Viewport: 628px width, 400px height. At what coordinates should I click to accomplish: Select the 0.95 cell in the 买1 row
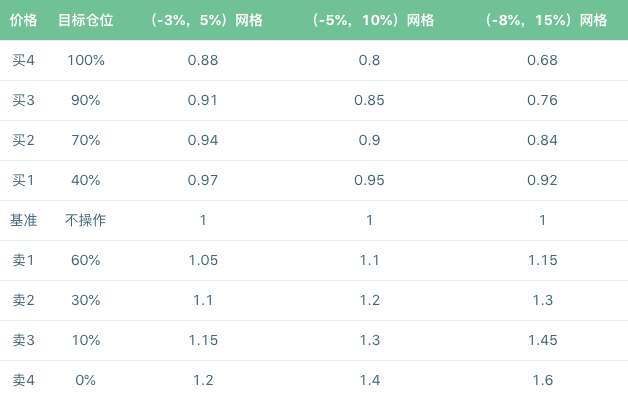[369, 180]
